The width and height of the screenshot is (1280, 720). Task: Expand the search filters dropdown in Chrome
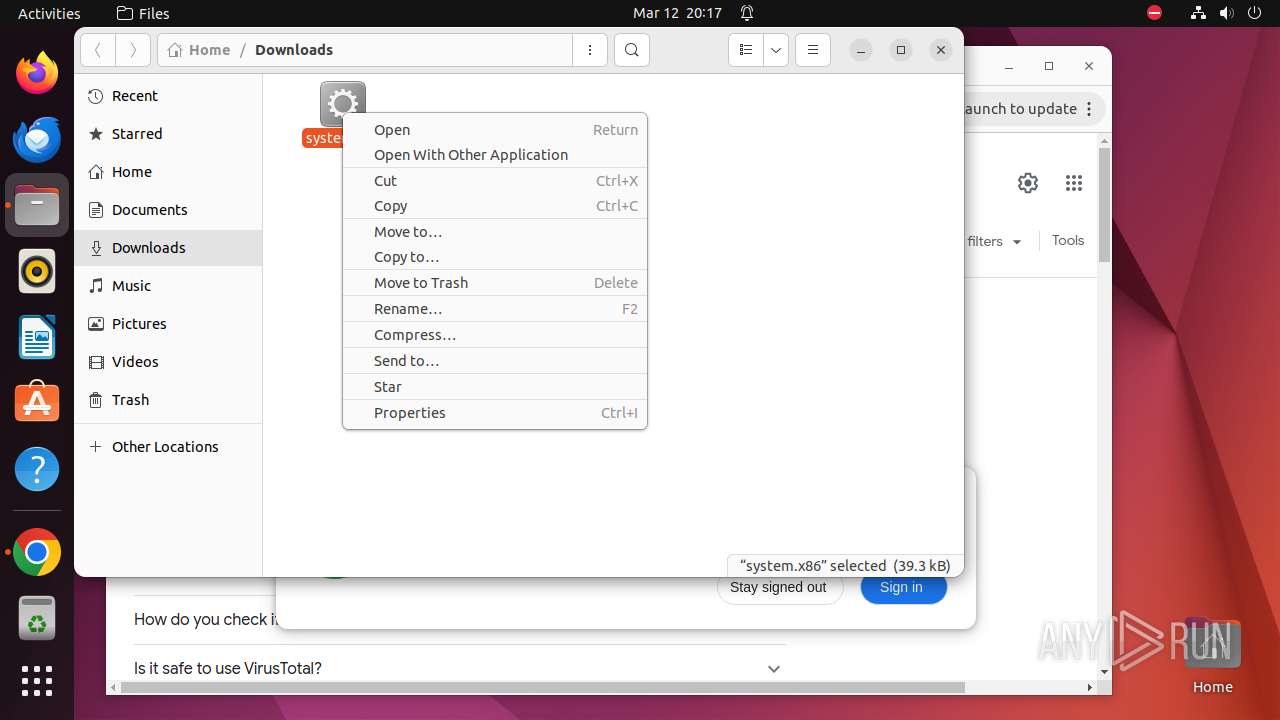[995, 241]
